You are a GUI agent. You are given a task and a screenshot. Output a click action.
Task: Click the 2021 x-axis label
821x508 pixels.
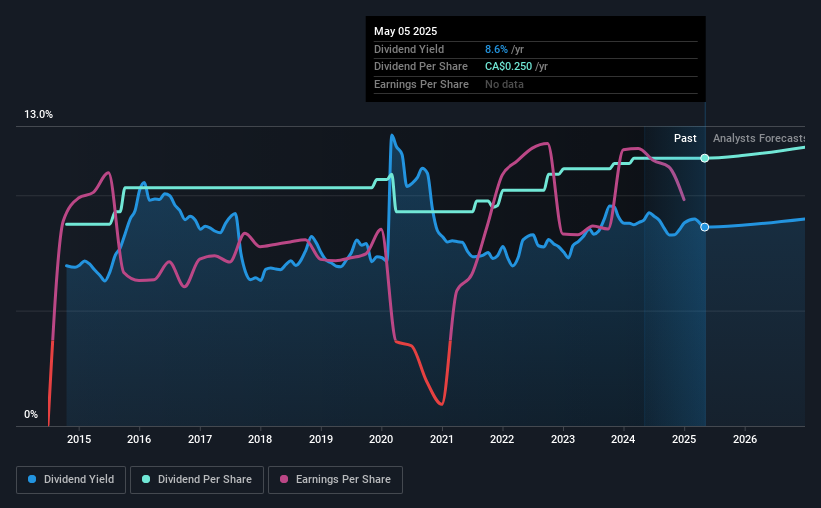click(441, 439)
